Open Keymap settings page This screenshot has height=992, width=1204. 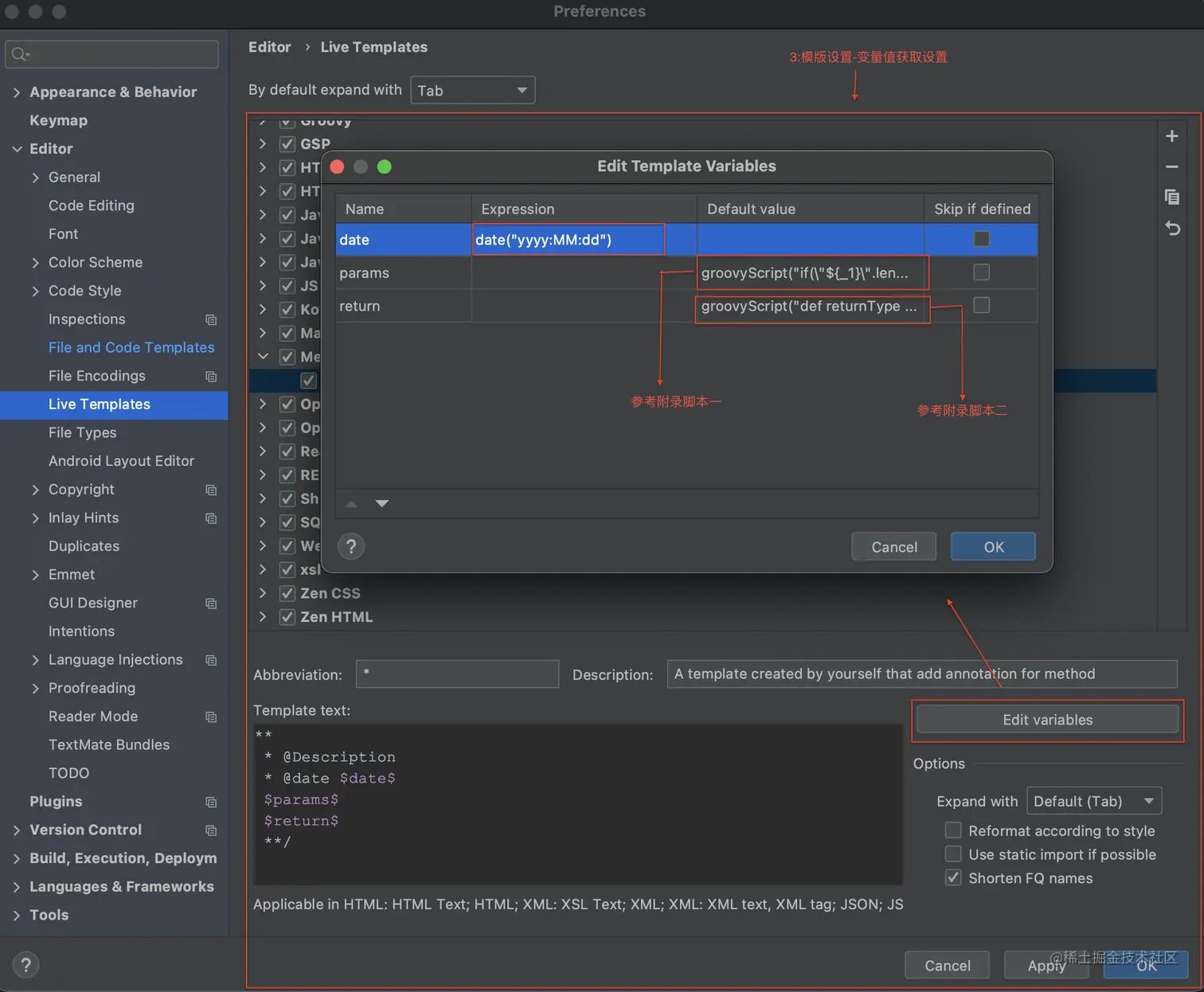click(58, 120)
